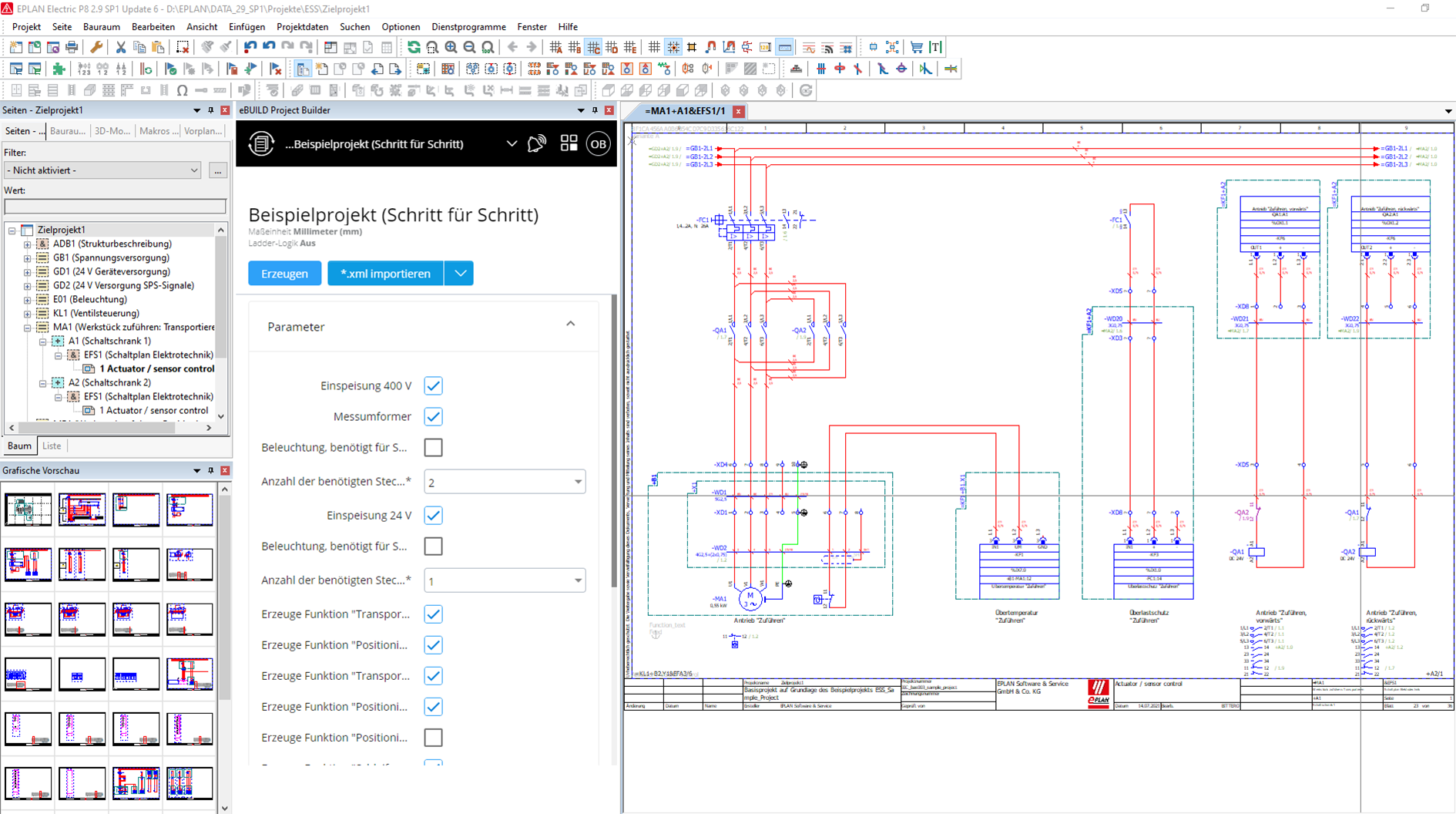
Task: Uncheck the Messumformer checkbox
Action: point(433,416)
